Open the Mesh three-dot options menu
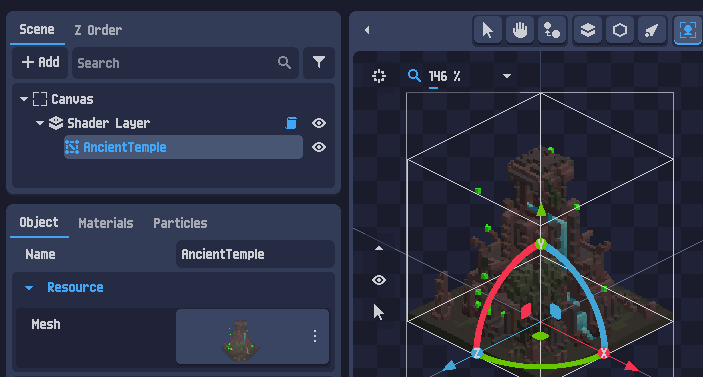This screenshot has height=377, width=703. point(315,336)
